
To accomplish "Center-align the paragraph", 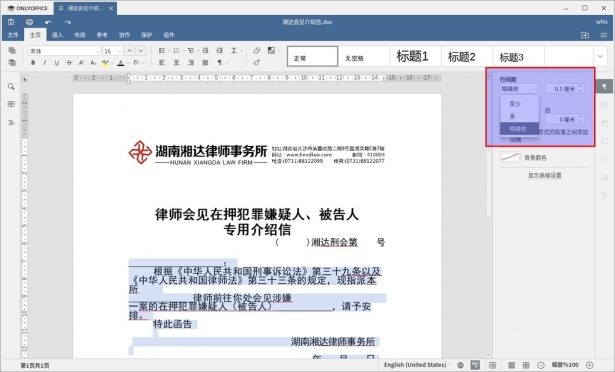I will coord(176,62).
